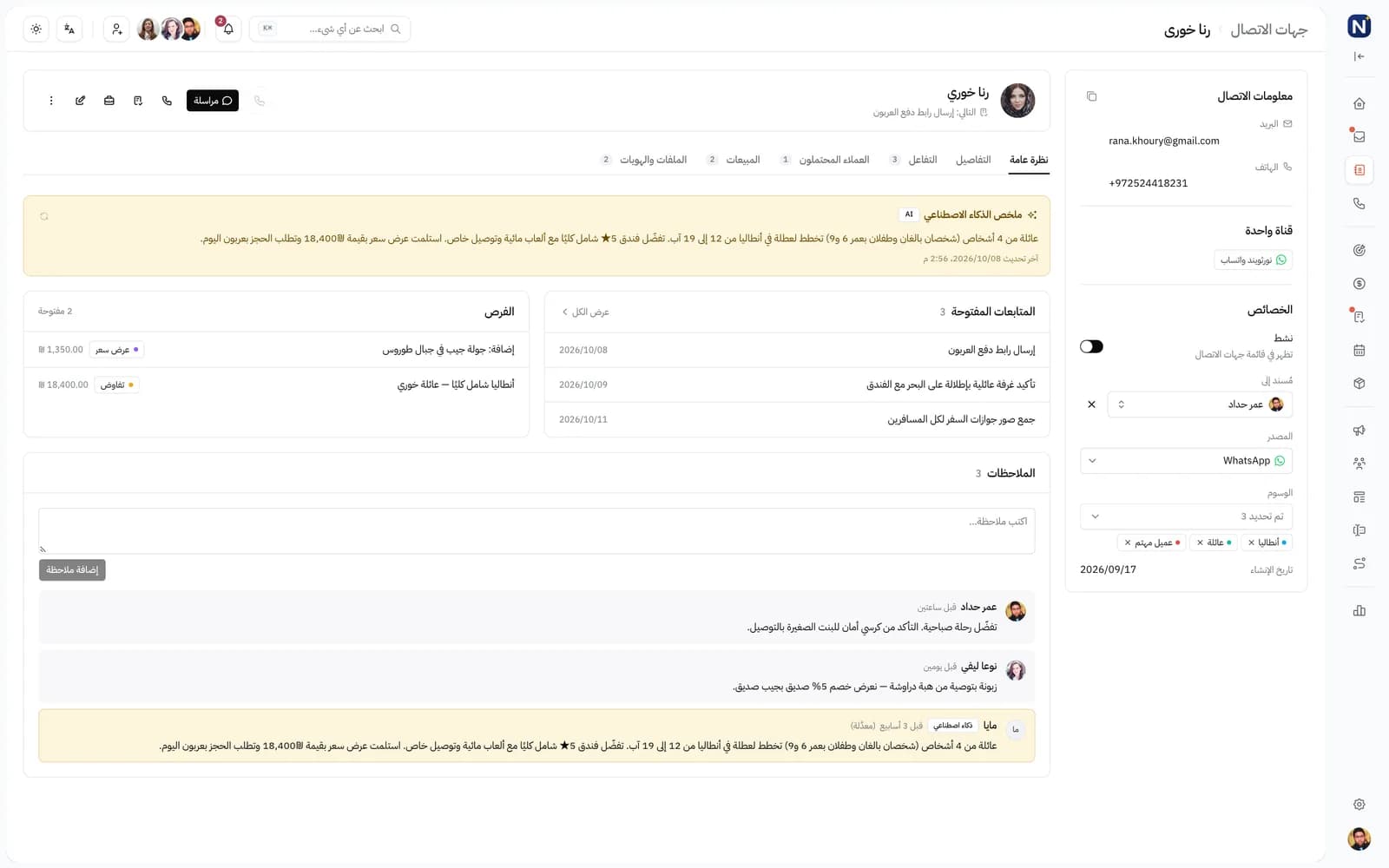Open the three-dot more options menu
This screenshot has width=1389, height=868.
(51, 101)
